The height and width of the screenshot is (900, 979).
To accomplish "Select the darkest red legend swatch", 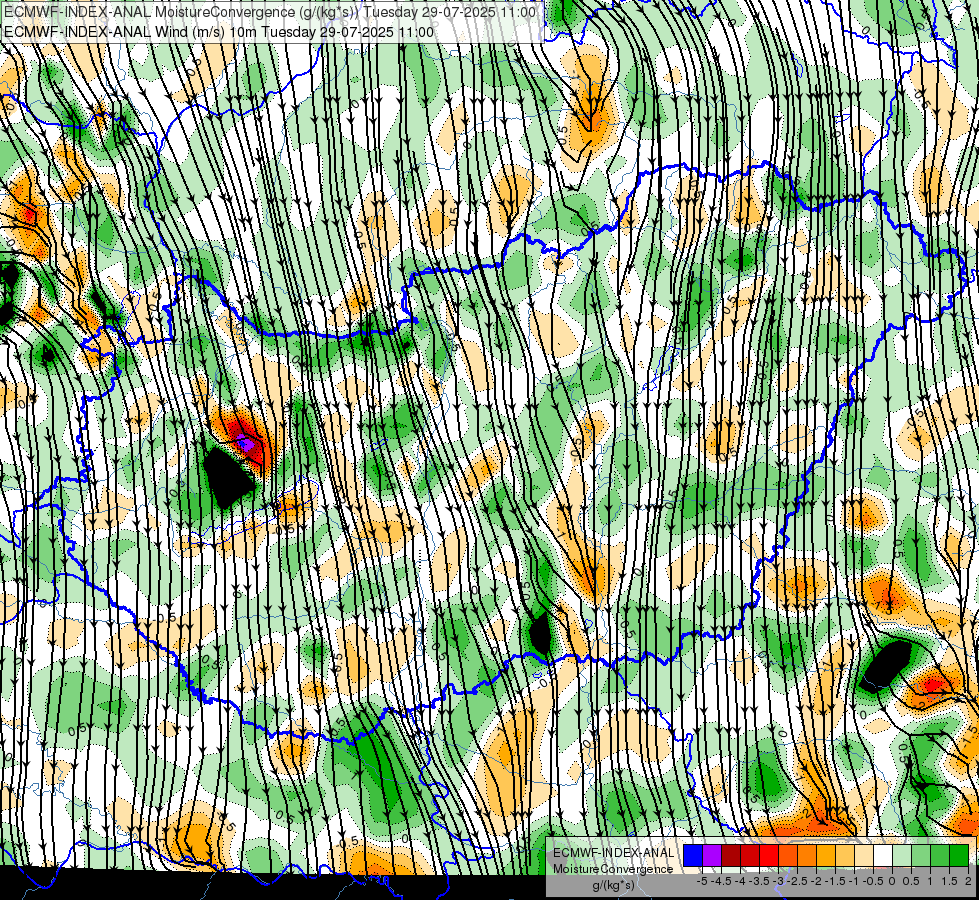I will [731, 855].
